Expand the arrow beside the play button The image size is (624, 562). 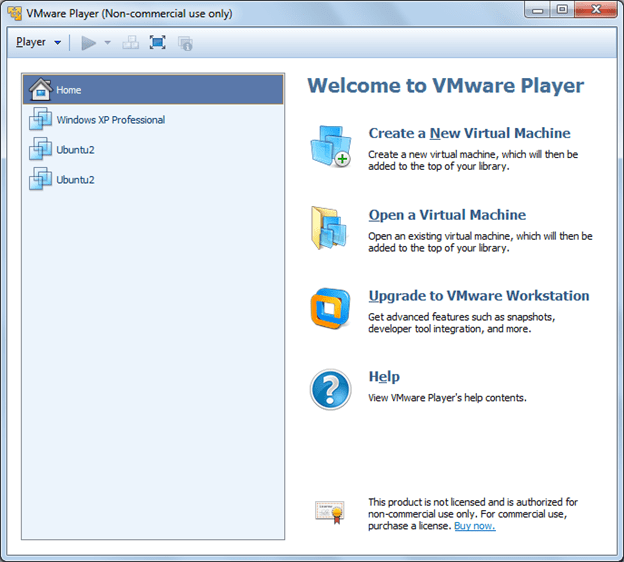pos(108,43)
